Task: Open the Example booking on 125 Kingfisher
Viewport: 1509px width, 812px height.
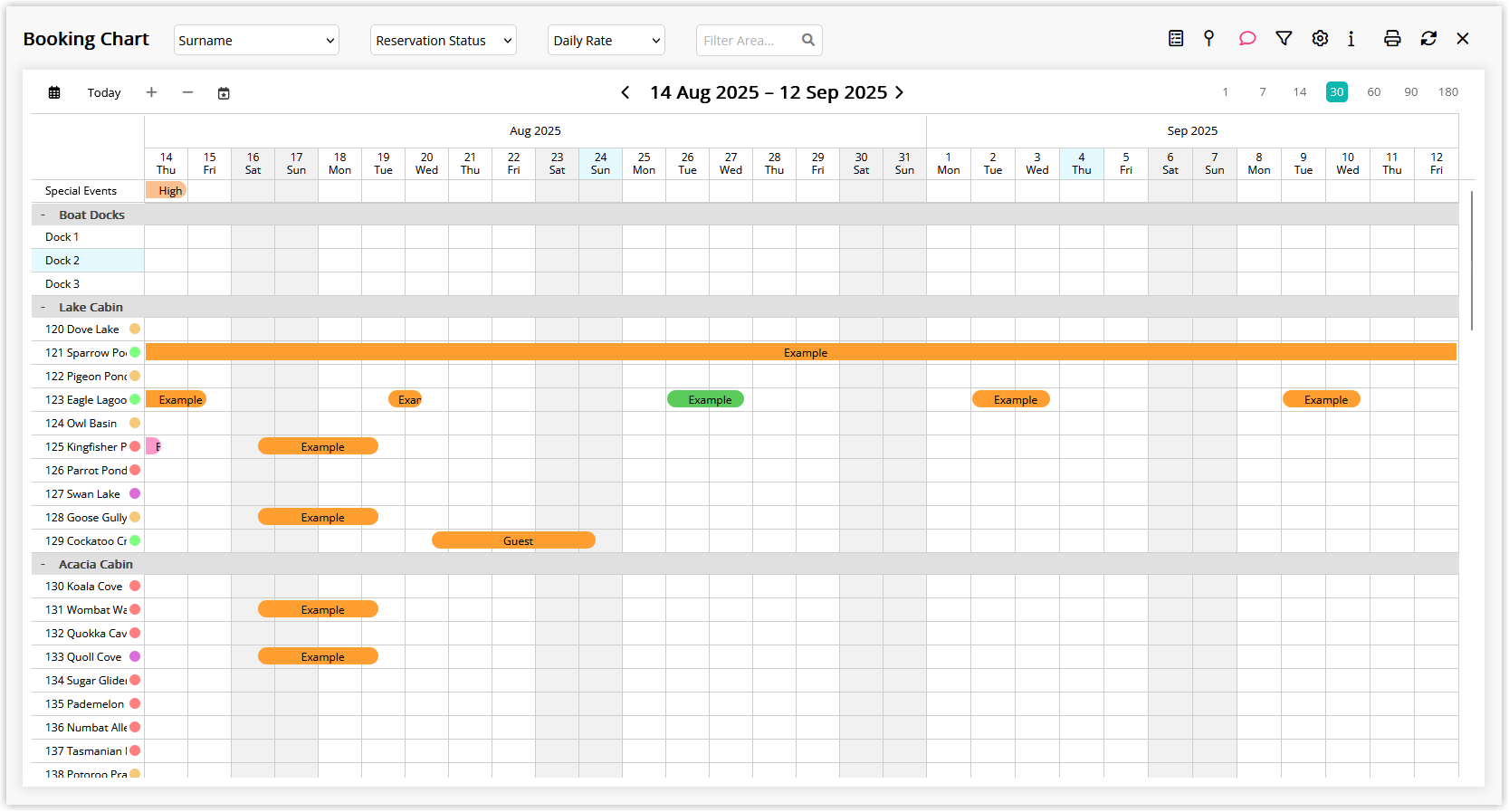Action: [x=319, y=446]
